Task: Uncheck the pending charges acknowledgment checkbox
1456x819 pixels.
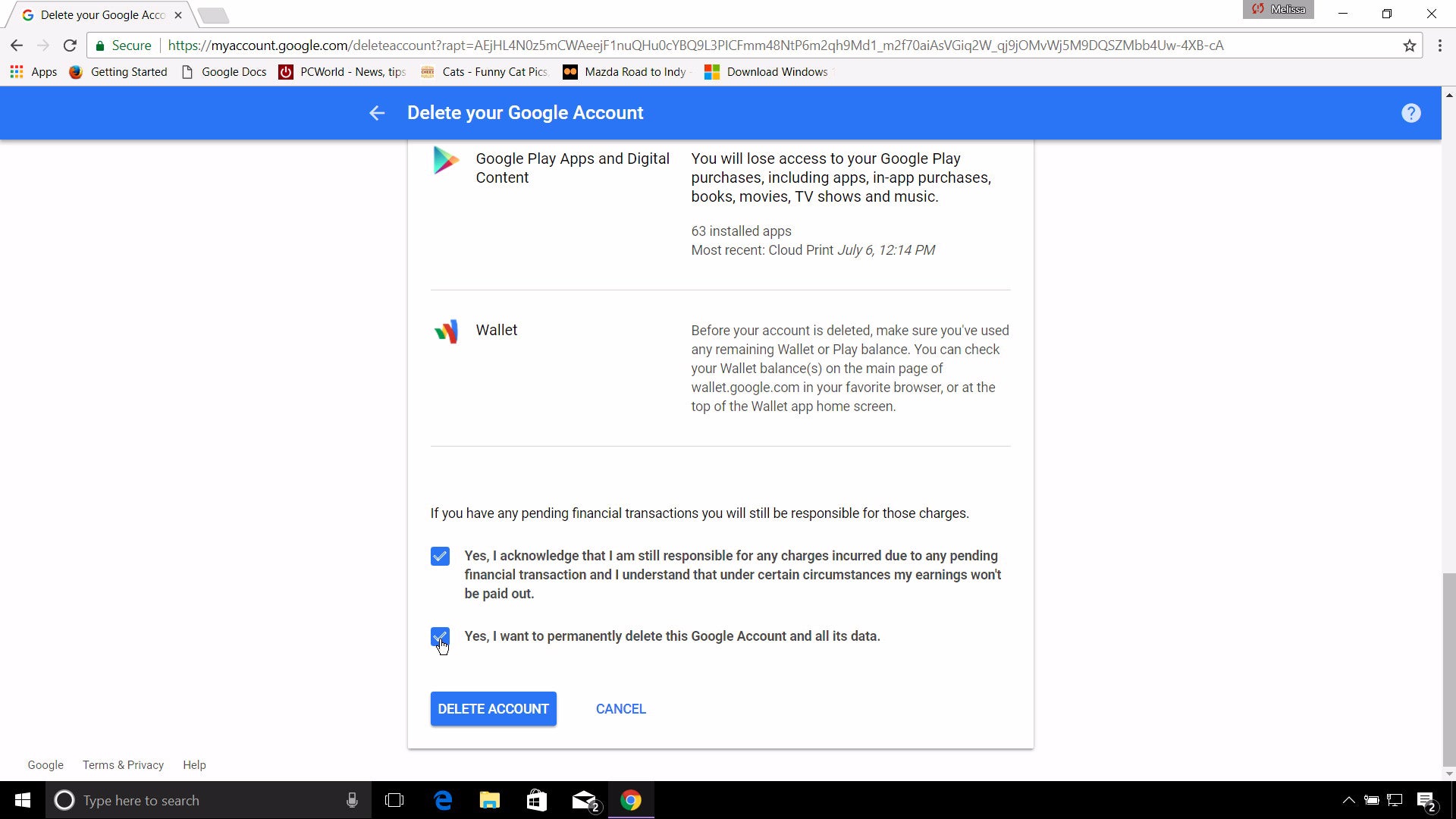Action: (x=440, y=556)
